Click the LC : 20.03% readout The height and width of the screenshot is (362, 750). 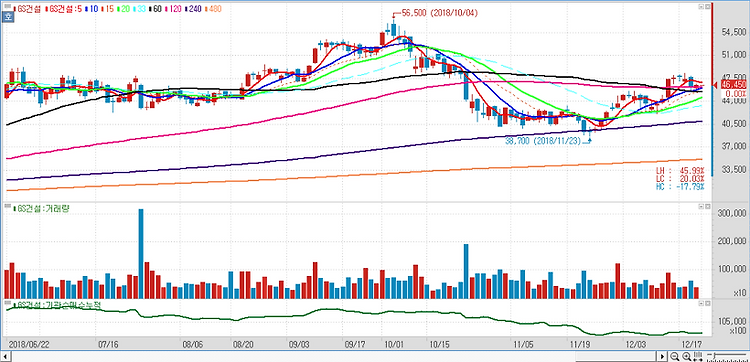[680, 178]
